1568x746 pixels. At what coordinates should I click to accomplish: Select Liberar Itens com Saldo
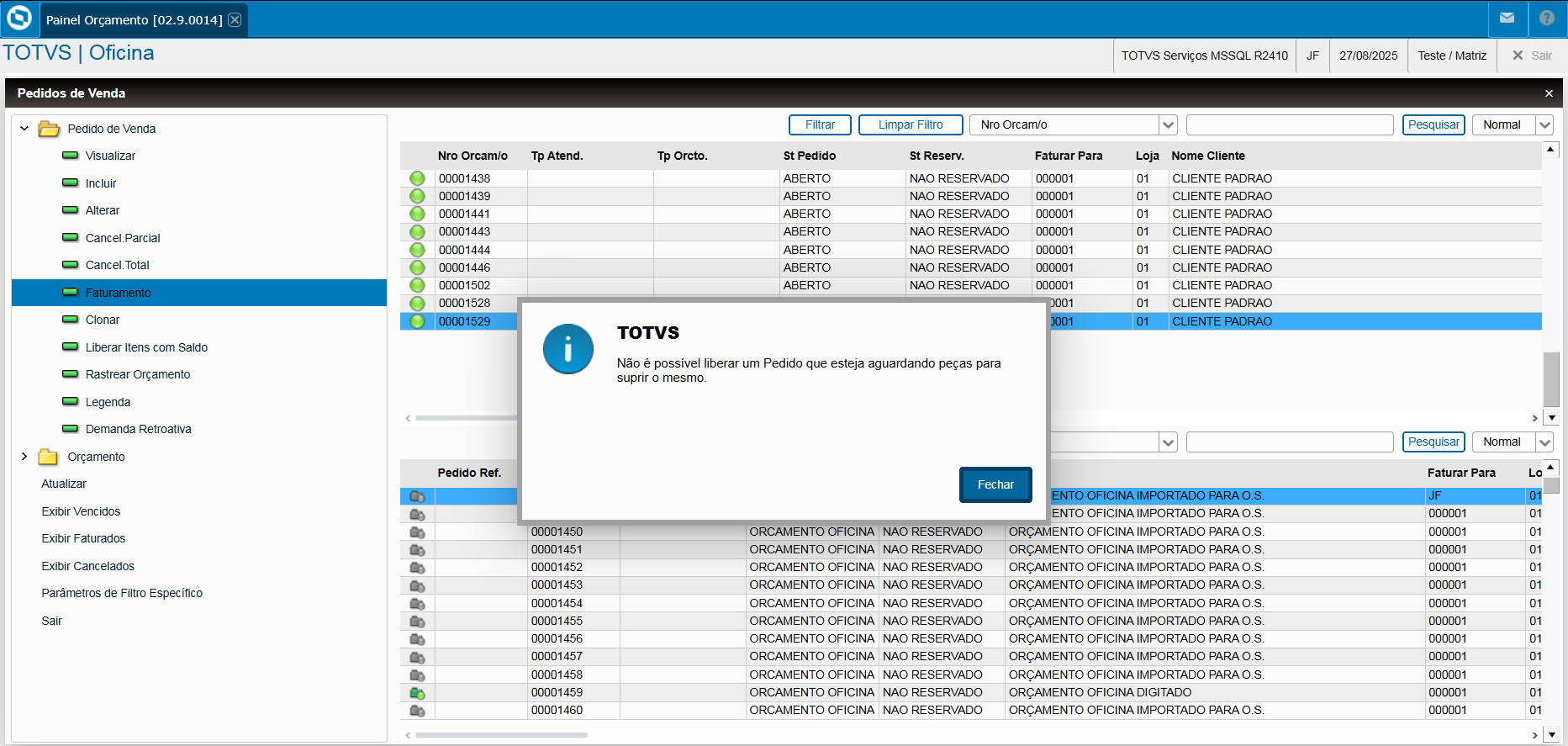[x=146, y=347]
